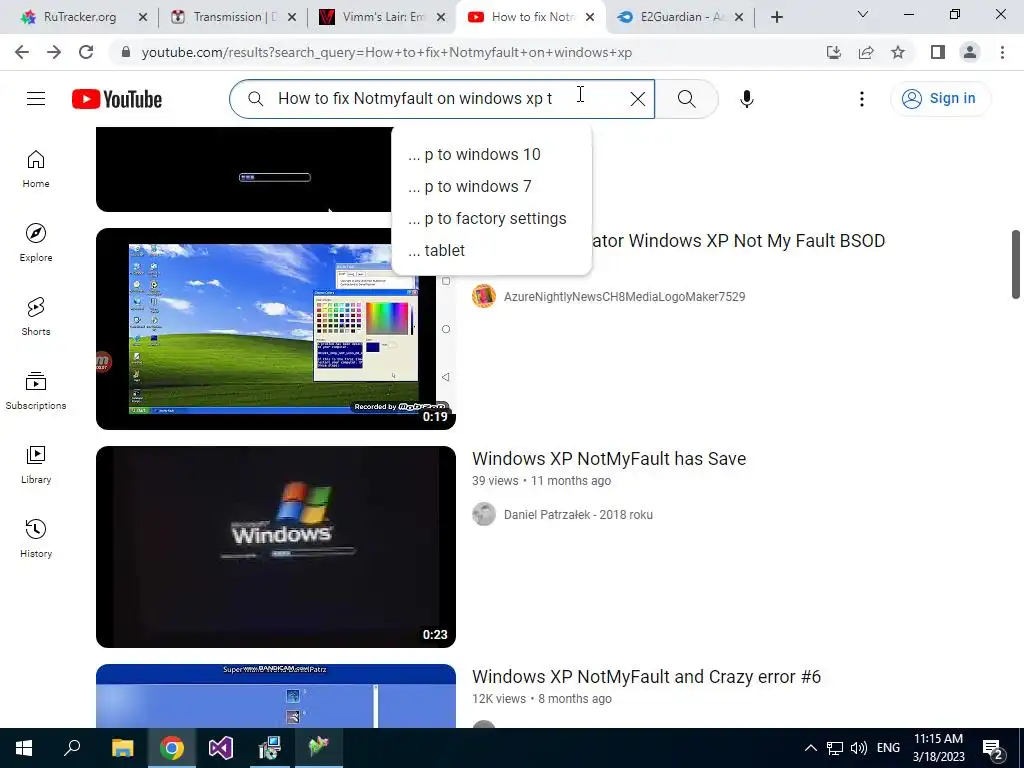Reload the YouTube page

86,52
